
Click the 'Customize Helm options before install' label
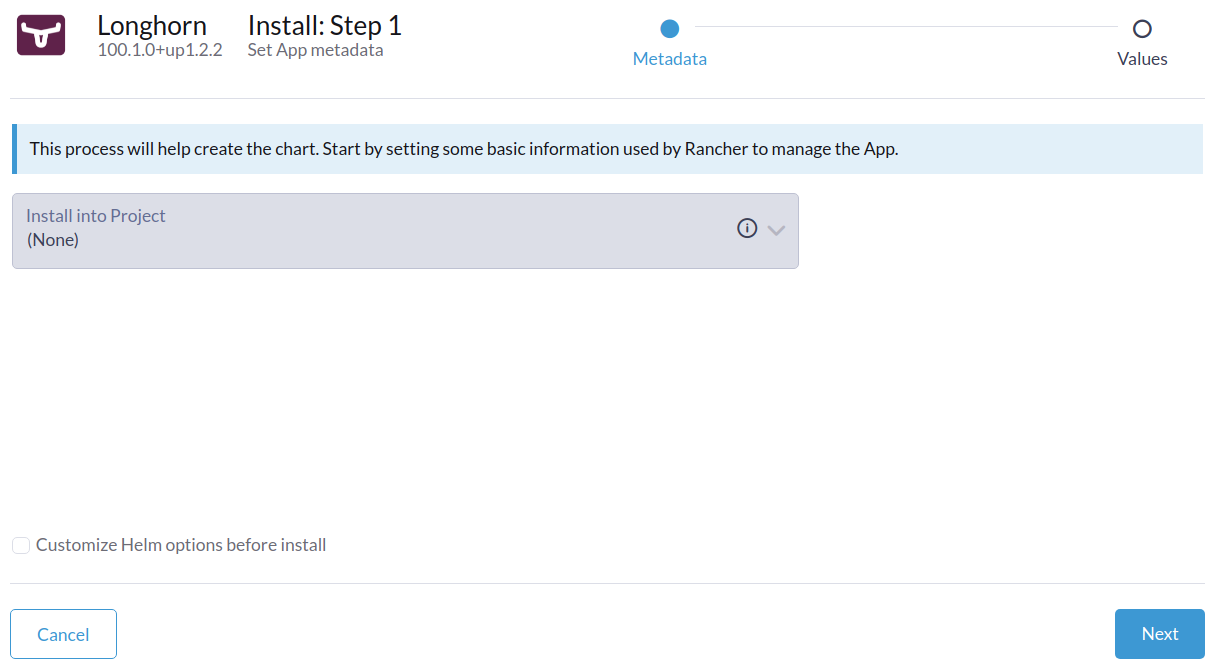tap(181, 546)
